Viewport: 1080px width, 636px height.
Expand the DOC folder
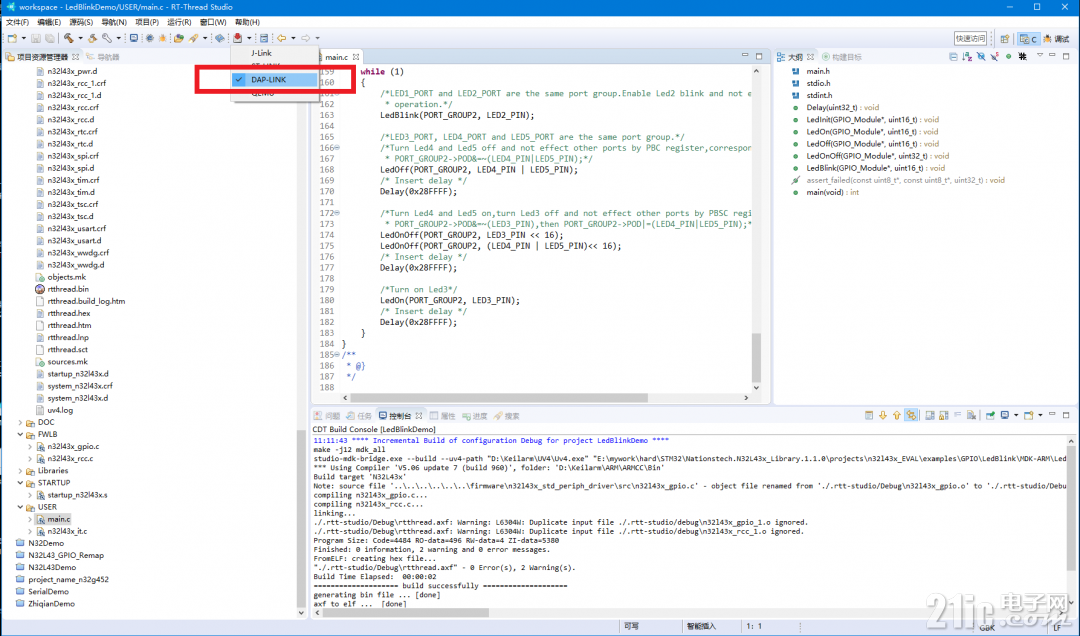click(20, 422)
